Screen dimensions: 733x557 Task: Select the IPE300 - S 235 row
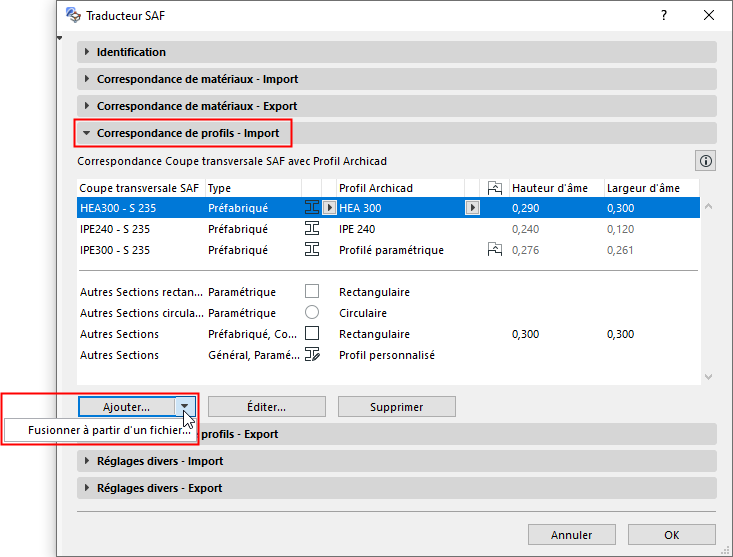388,250
